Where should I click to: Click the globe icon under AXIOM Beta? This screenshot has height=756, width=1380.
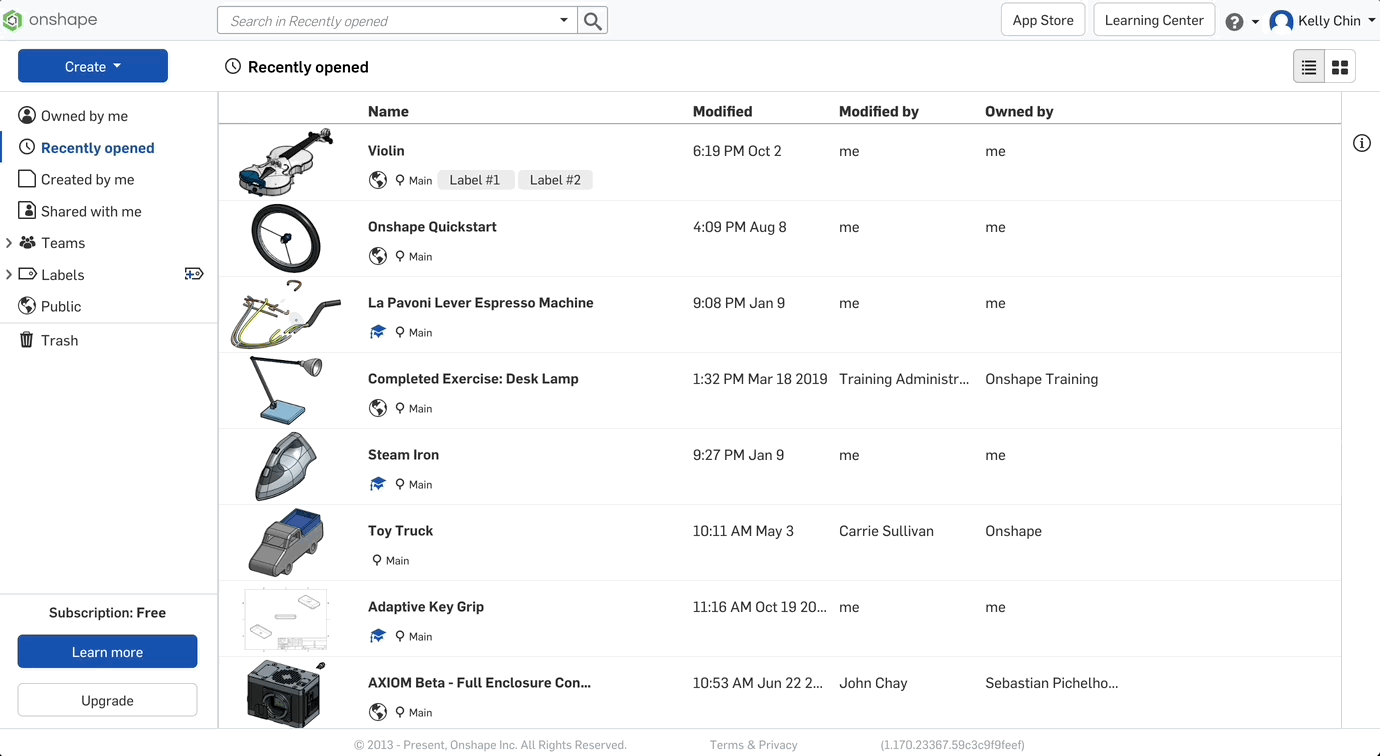pyautogui.click(x=378, y=712)
